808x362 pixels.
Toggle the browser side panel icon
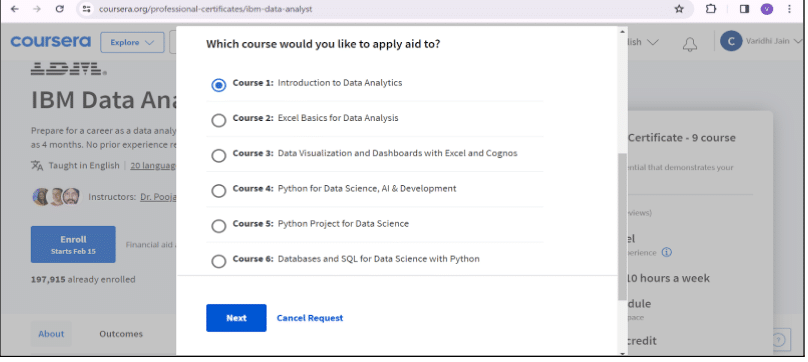click(744, 9)
